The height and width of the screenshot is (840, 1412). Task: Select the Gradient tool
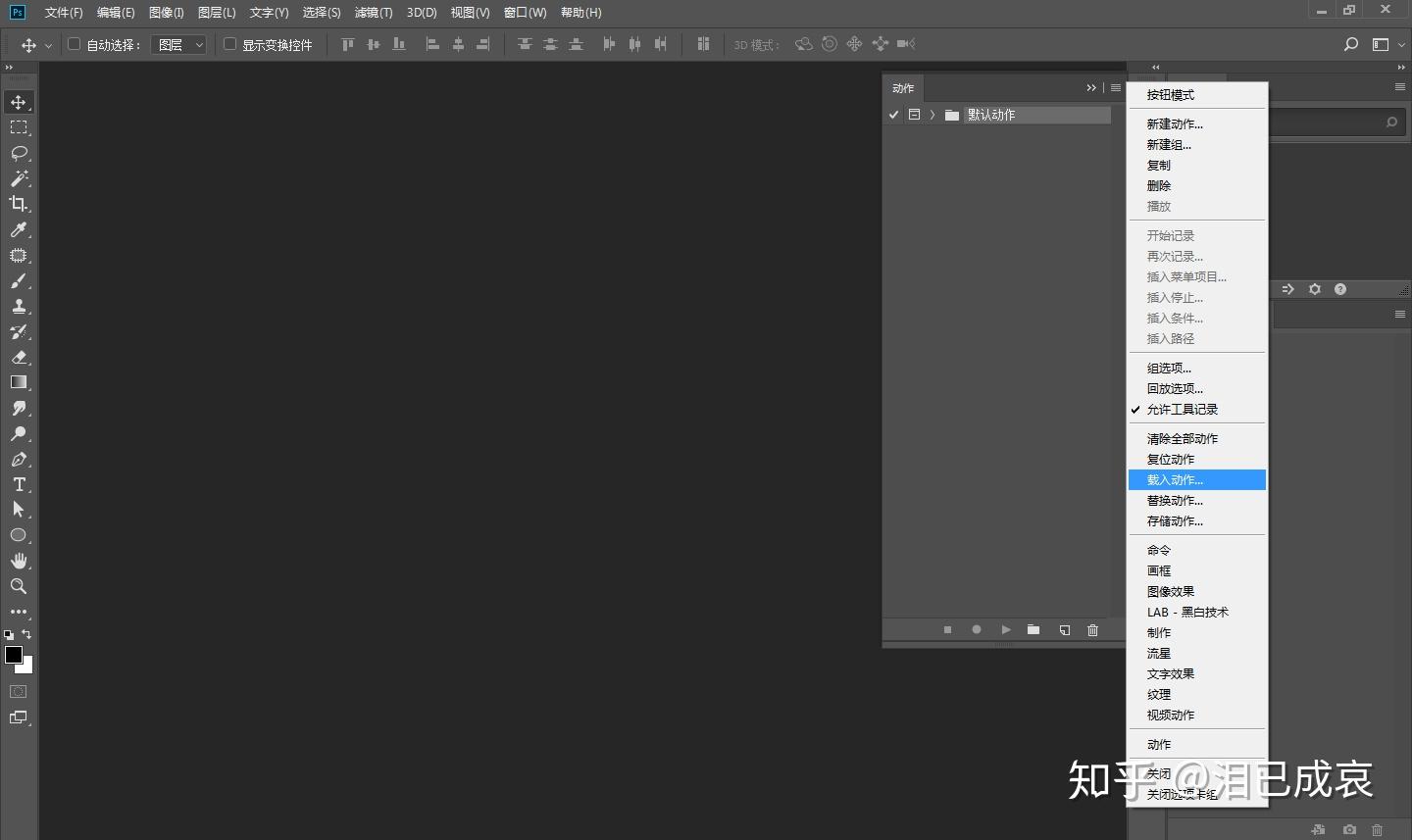19,382
